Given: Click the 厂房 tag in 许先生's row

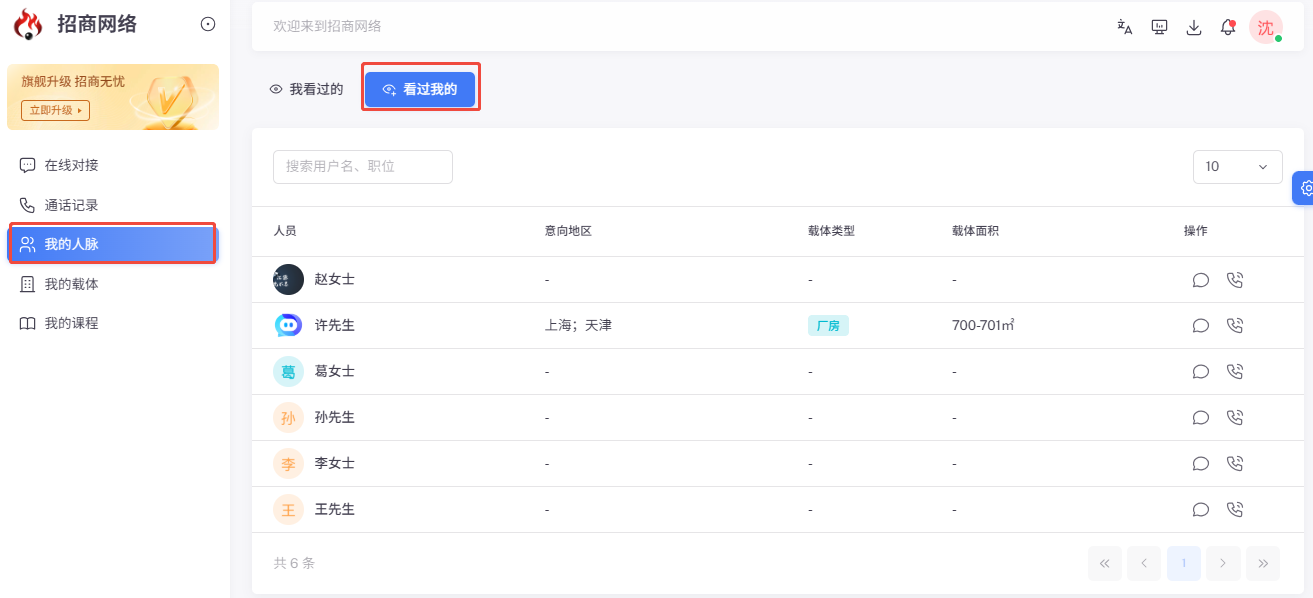Looking at the screenshot, I should (x=828, y=326).
